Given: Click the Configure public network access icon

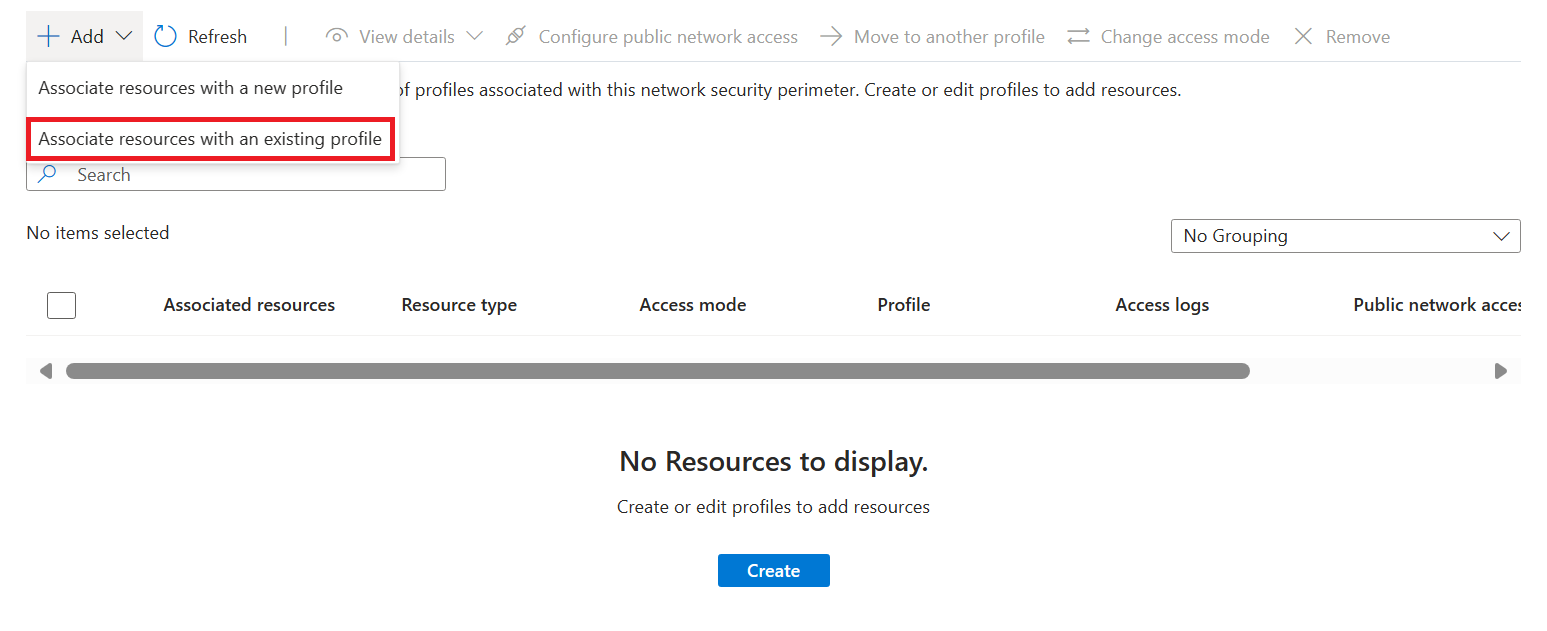Looking at the screenshot, I should coord(515,36).
